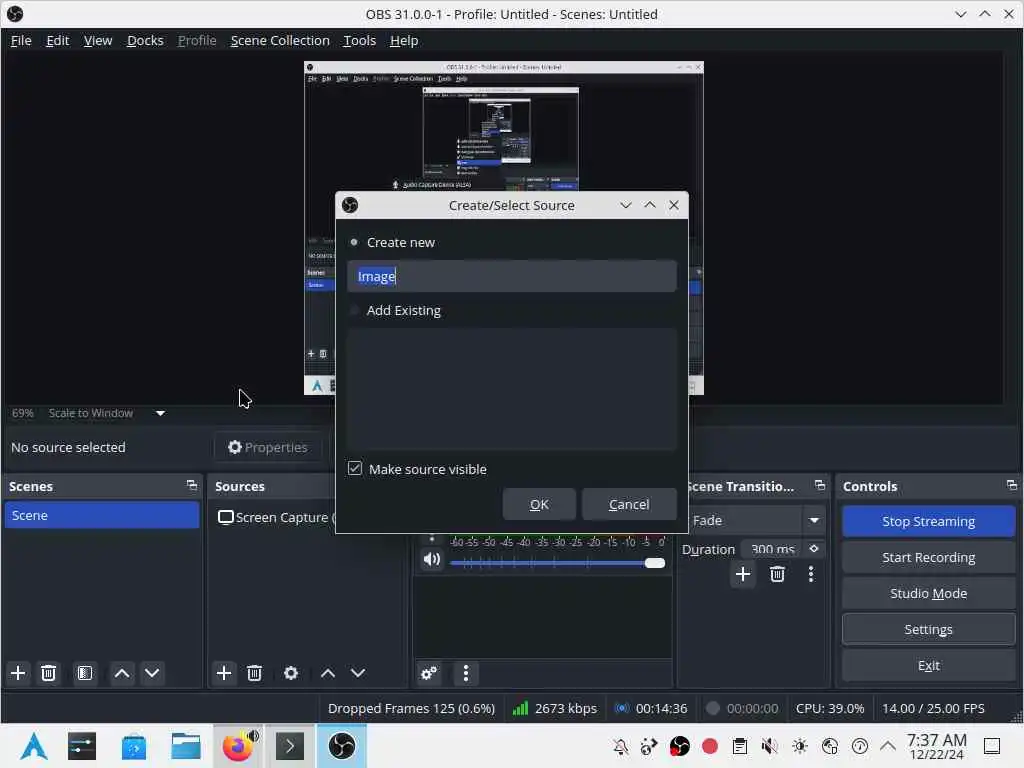
Task: Open the Help menu
Action: (x=404, y=40)
